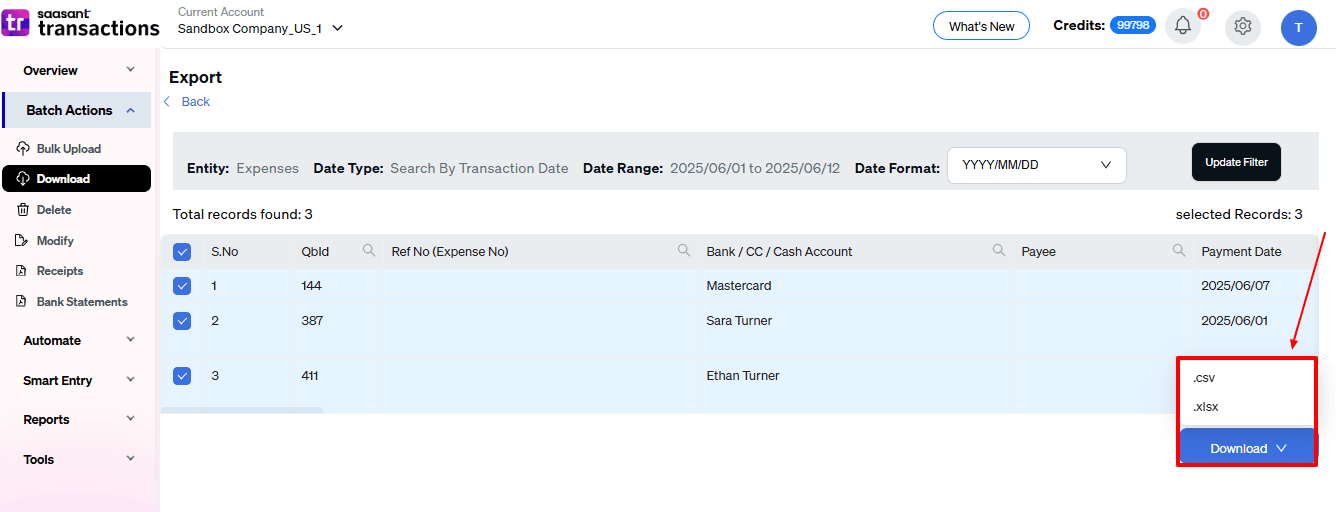Viewport: 1336px width, 512px height.
Task: Open the notifications bell
Action: (x=1183, y=26)
